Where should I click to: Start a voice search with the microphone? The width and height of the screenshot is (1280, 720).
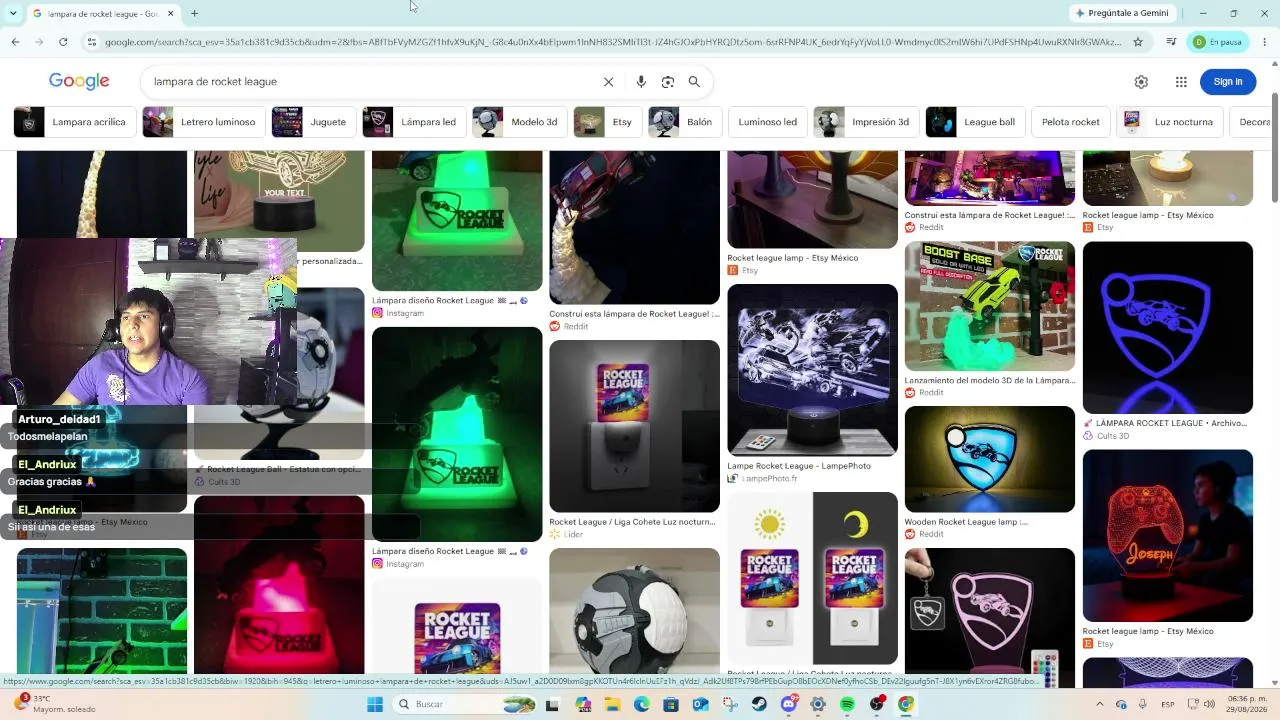pos(641,82)
